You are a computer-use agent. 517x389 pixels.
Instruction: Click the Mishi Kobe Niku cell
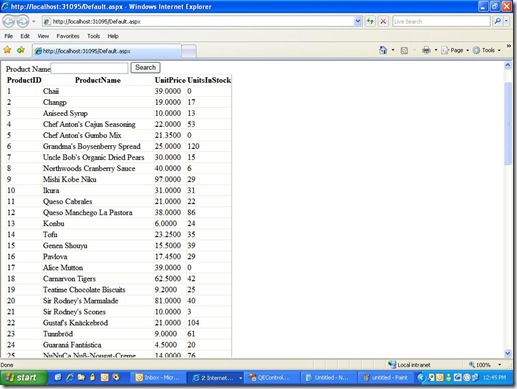tap(70, 179)
